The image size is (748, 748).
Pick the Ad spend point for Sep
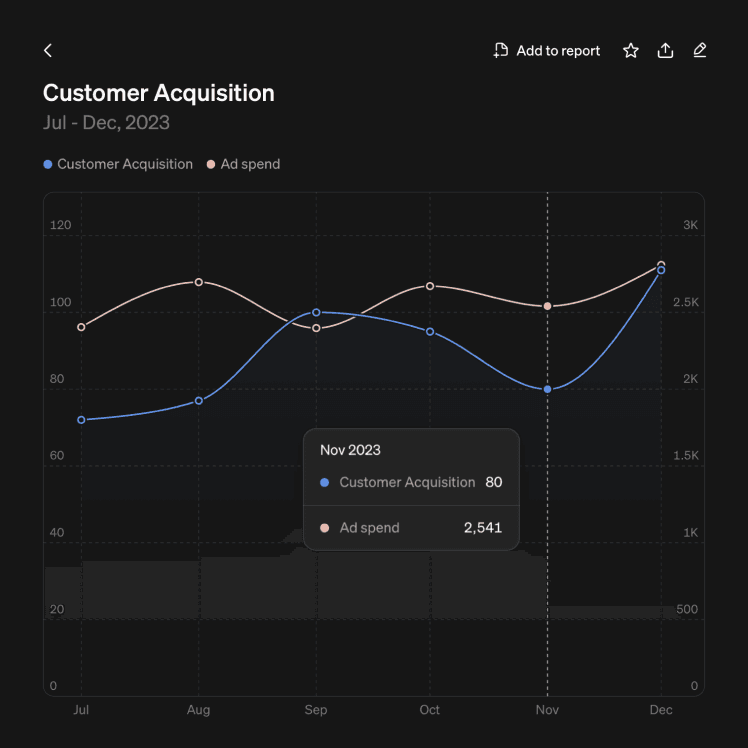(x=316, y=328)
